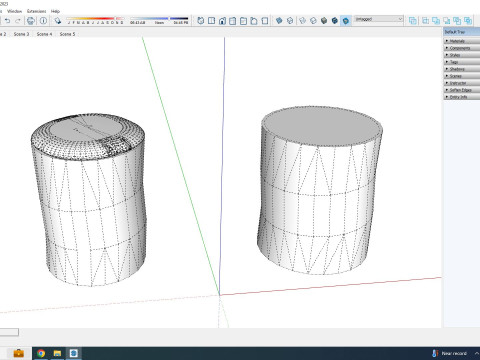Expand the Components panel
Screen dimensions: 480x360
[462, 48]
